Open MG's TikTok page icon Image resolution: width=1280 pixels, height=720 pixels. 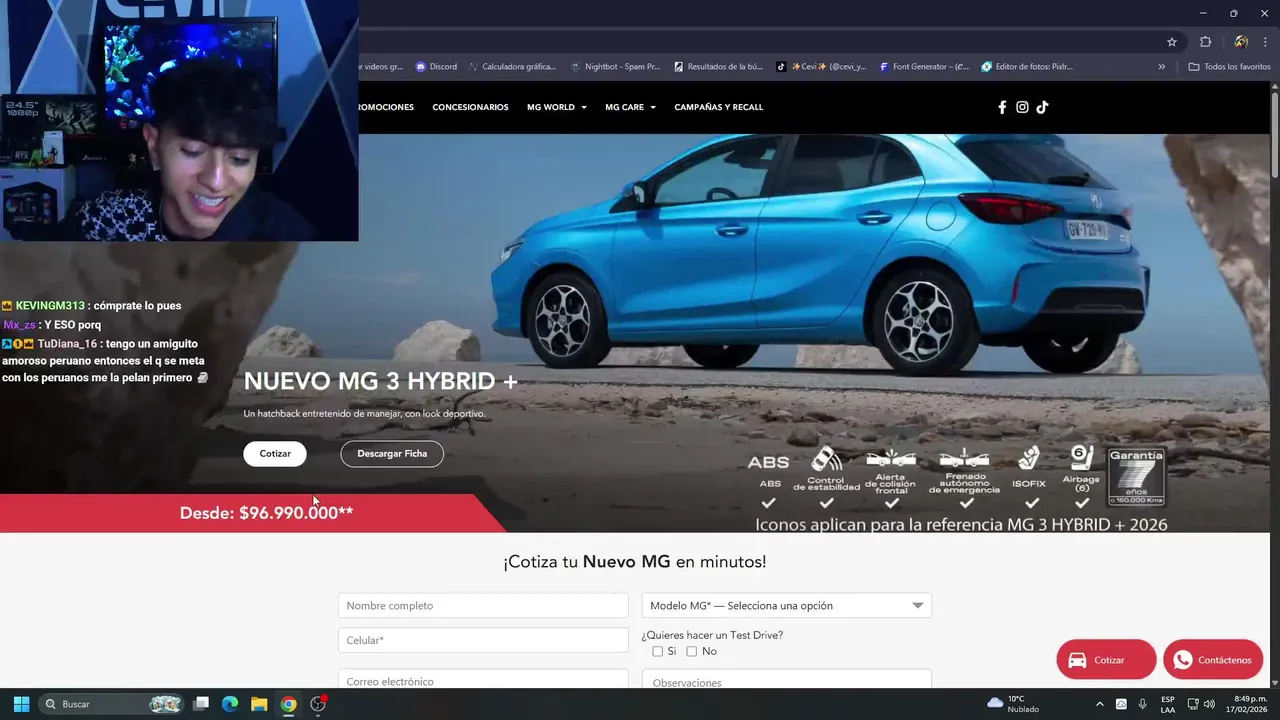(1042, 107)
